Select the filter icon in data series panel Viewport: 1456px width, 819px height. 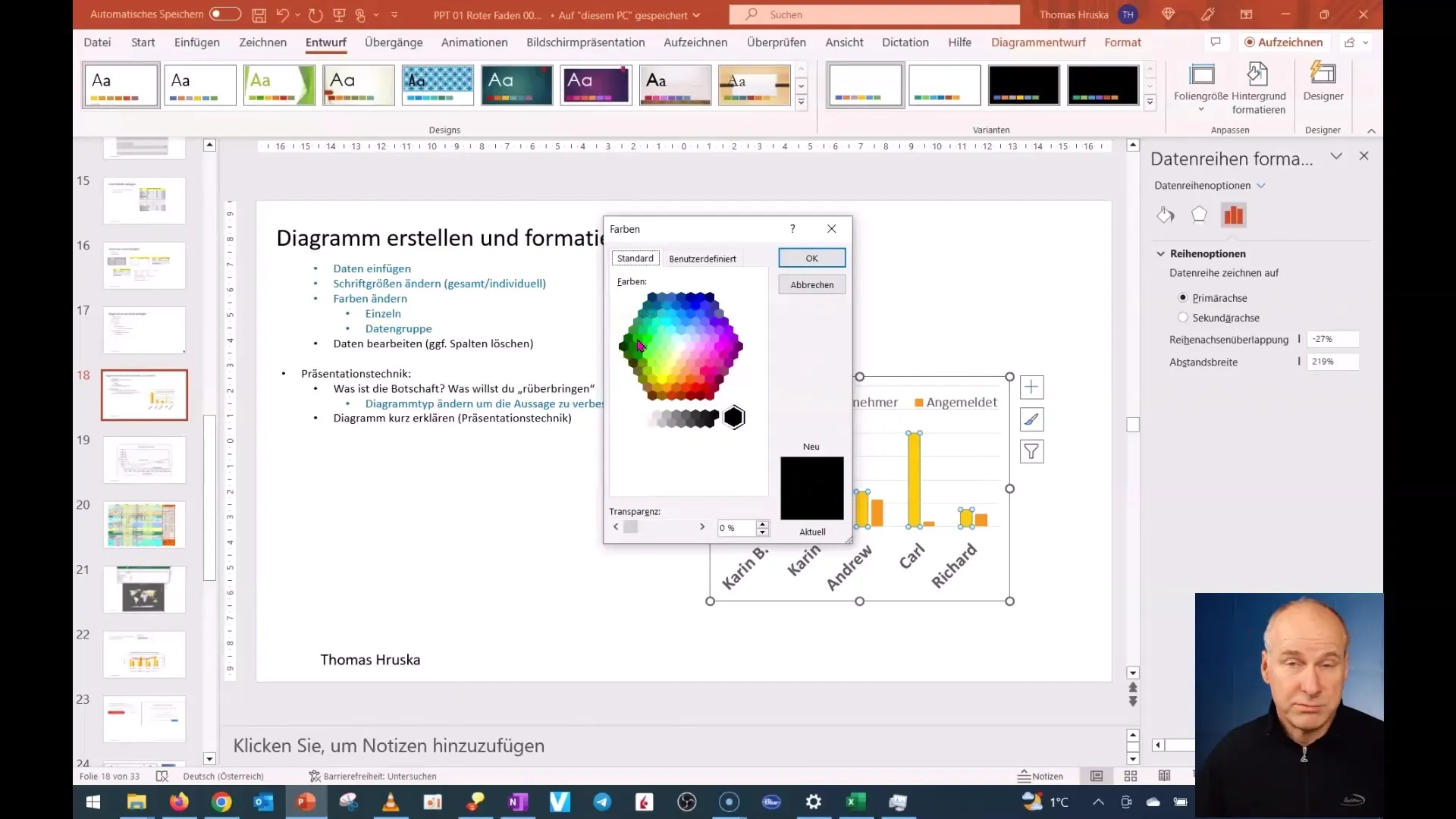[x=1031, y=452]
